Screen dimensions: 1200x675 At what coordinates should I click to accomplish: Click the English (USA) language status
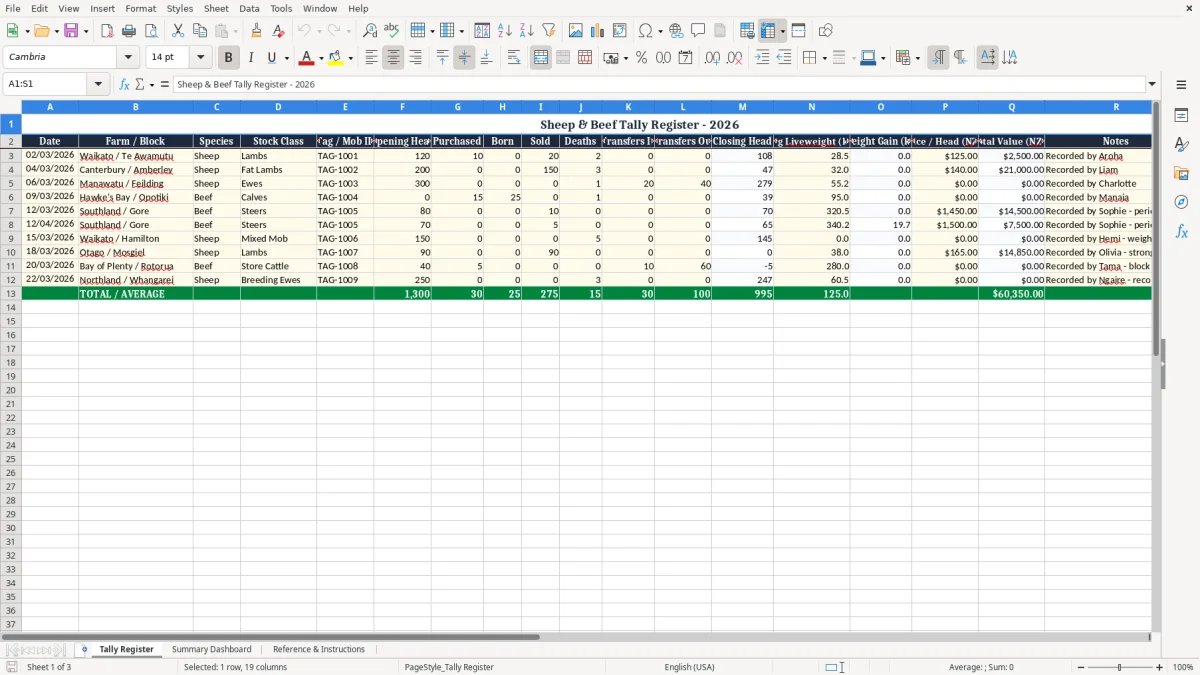(690, 667)
